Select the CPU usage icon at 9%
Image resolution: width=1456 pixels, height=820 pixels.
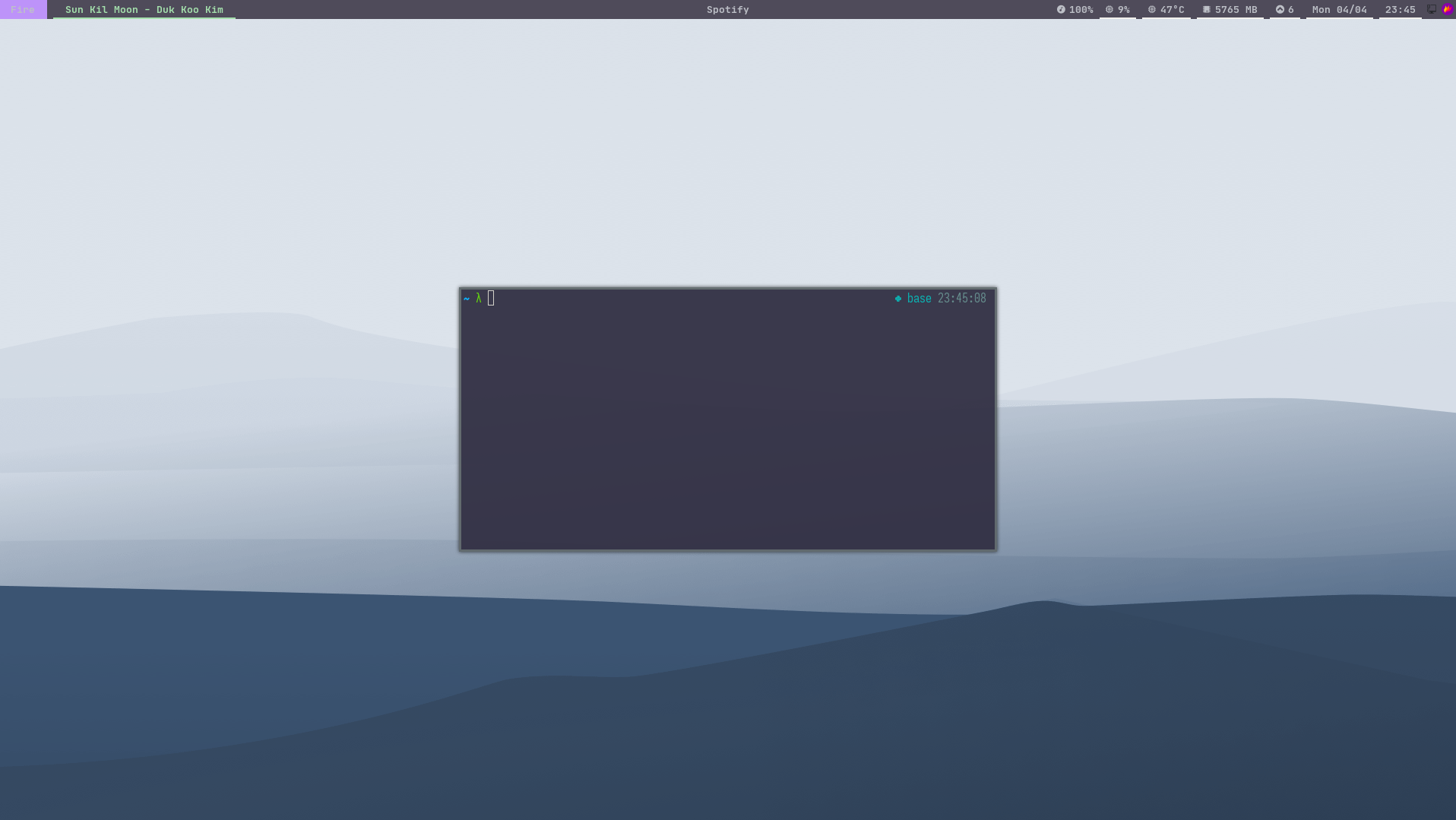tap(1109, 9)
